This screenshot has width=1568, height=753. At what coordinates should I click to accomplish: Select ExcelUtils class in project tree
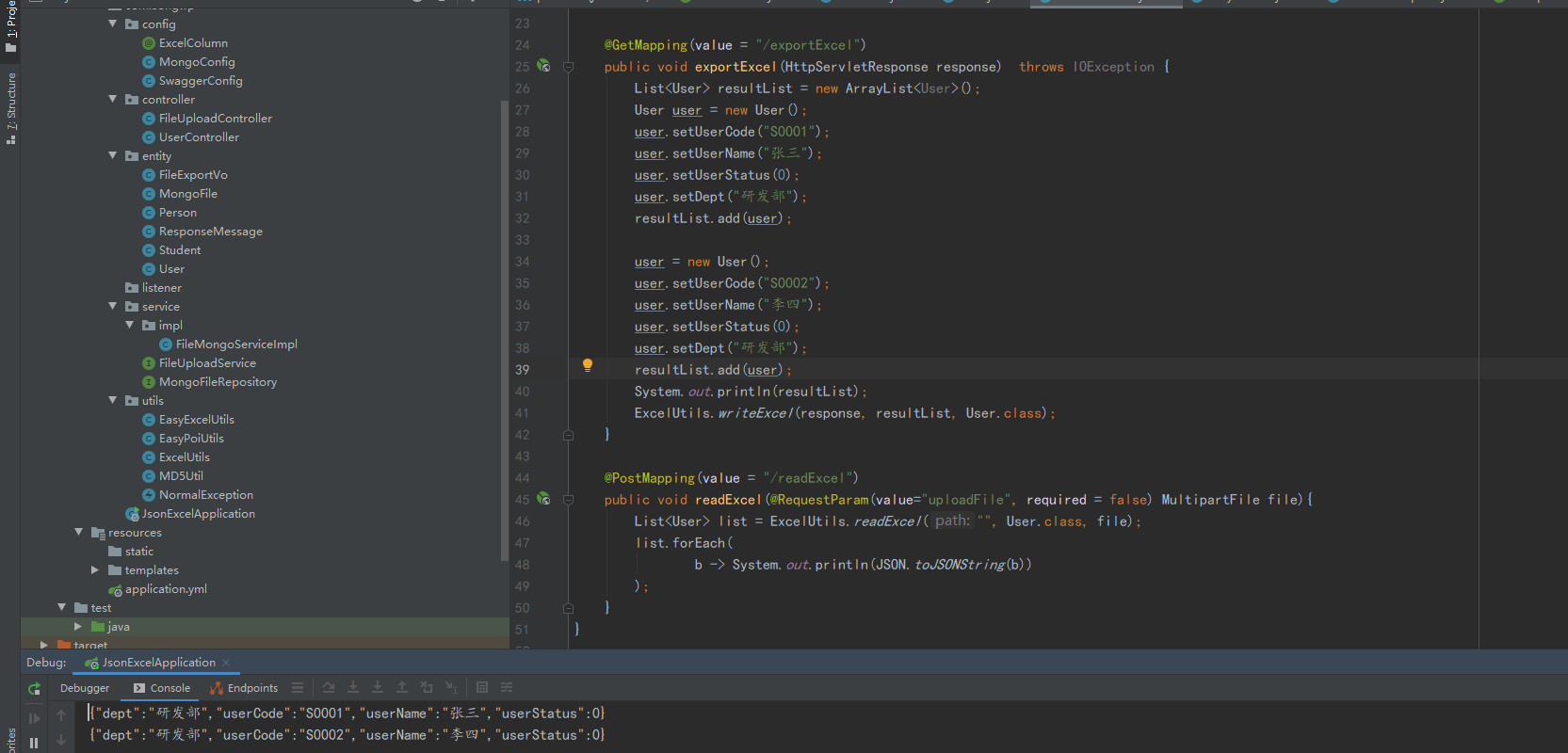pos(184,457)
